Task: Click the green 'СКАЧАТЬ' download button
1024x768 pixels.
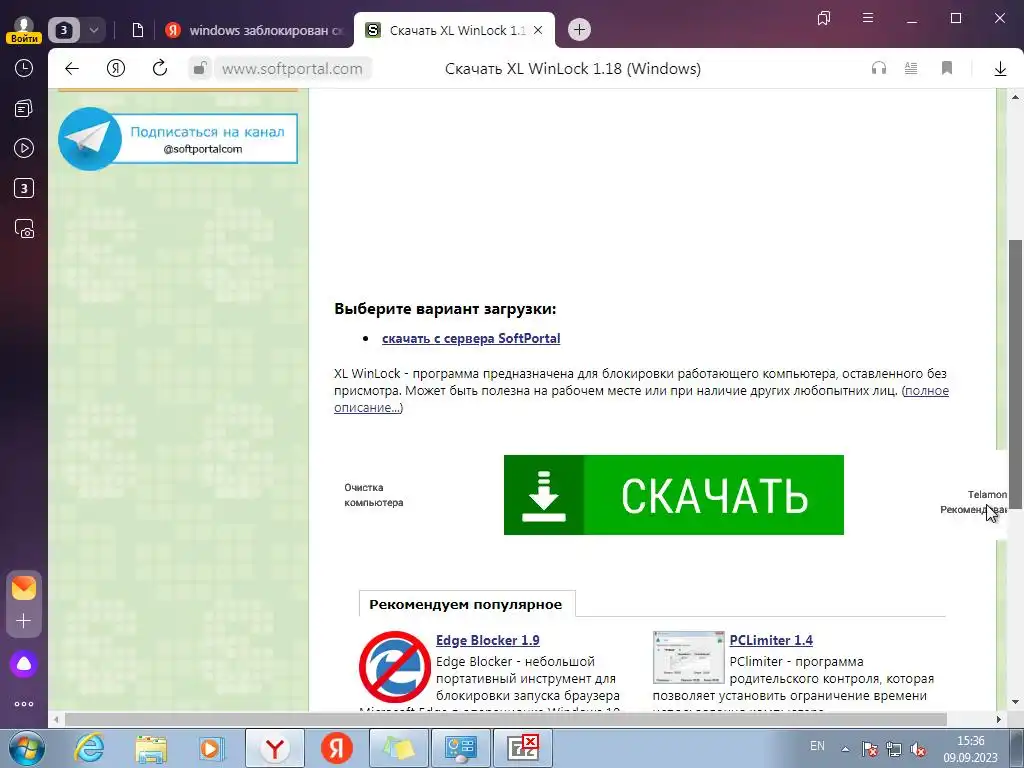Action: click(x=673, y=495)
